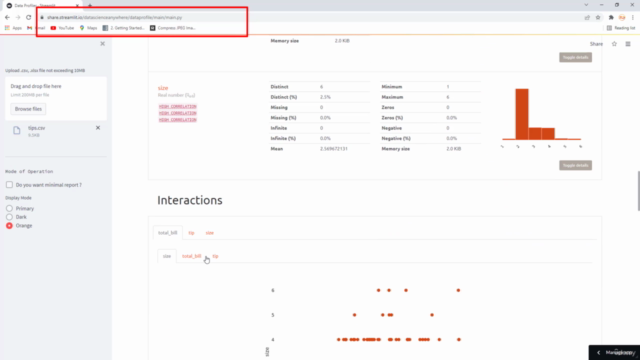640x360 pixels.
Task: Select the total_bill tab in the first Interactions row
Action: [168, 233]
